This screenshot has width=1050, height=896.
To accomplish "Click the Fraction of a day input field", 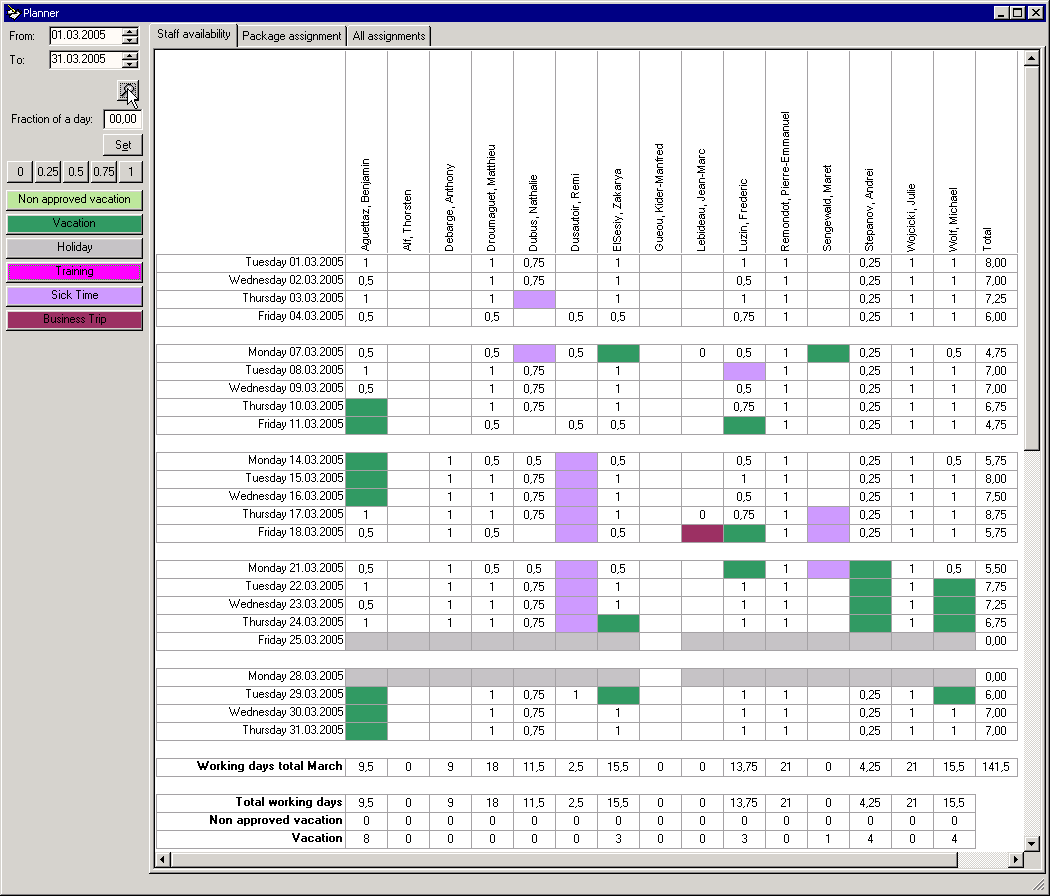I will click(122, 120).
